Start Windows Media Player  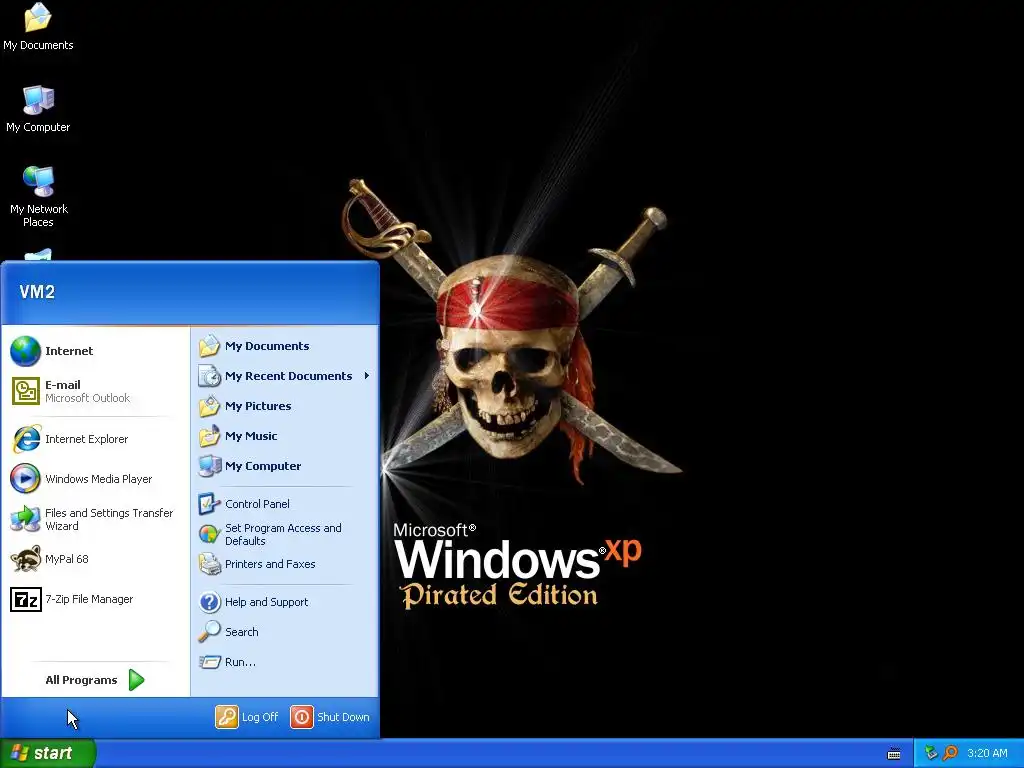(95, 479)
